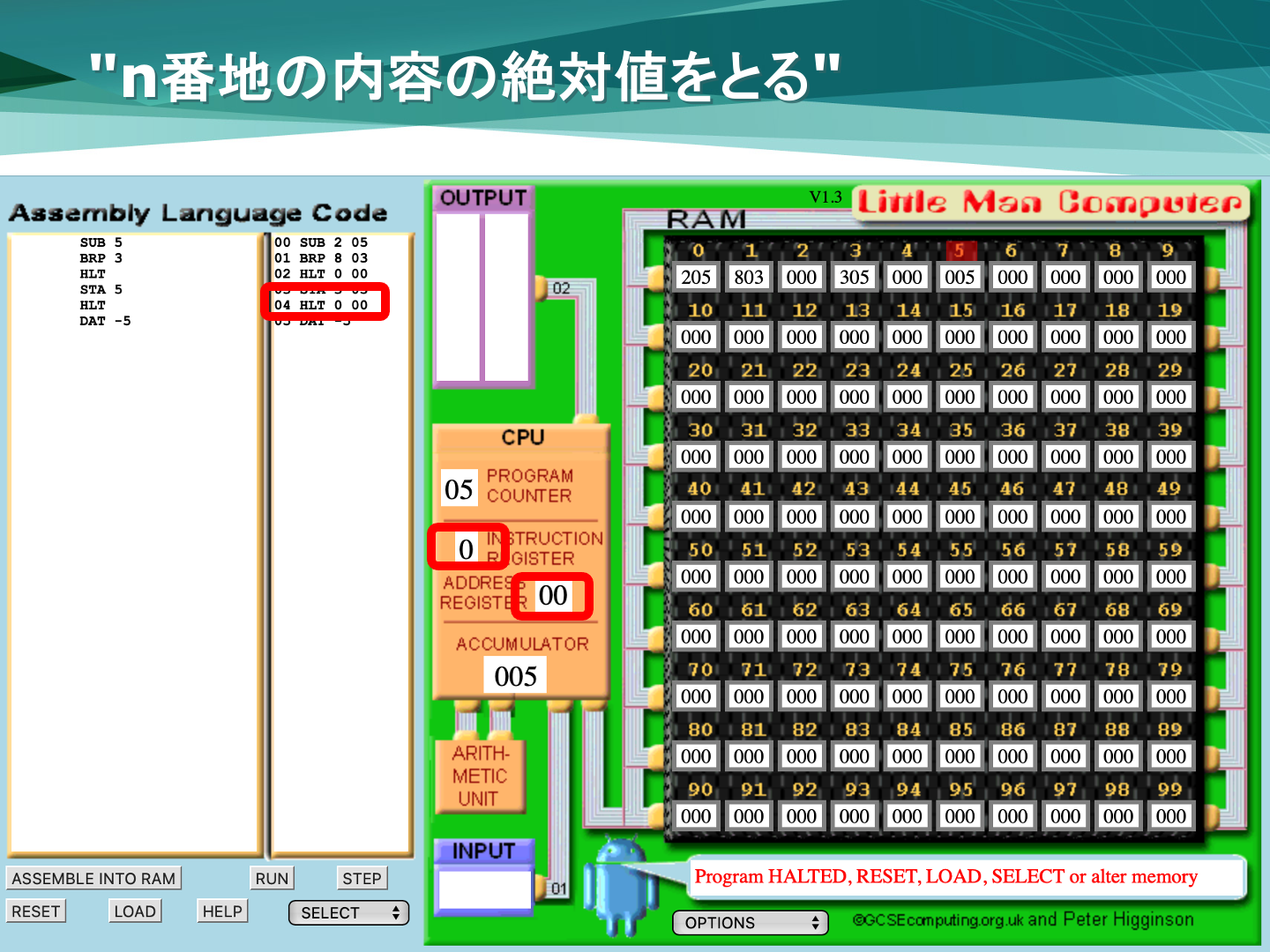Click the Android robot mascot icon
The image size is (1270, 952).
[x=627, y=887]
